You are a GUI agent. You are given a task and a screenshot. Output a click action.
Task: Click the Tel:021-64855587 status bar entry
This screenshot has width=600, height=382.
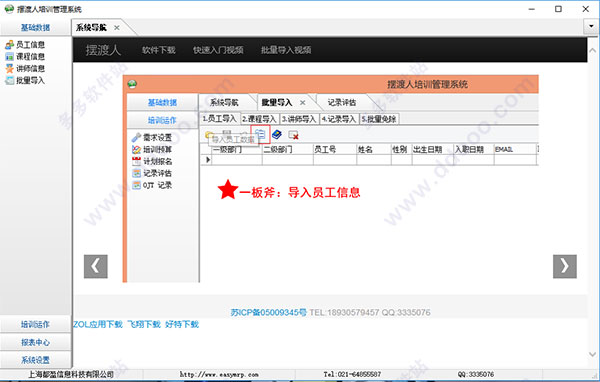pyautogui.click(x=352, y=374)
